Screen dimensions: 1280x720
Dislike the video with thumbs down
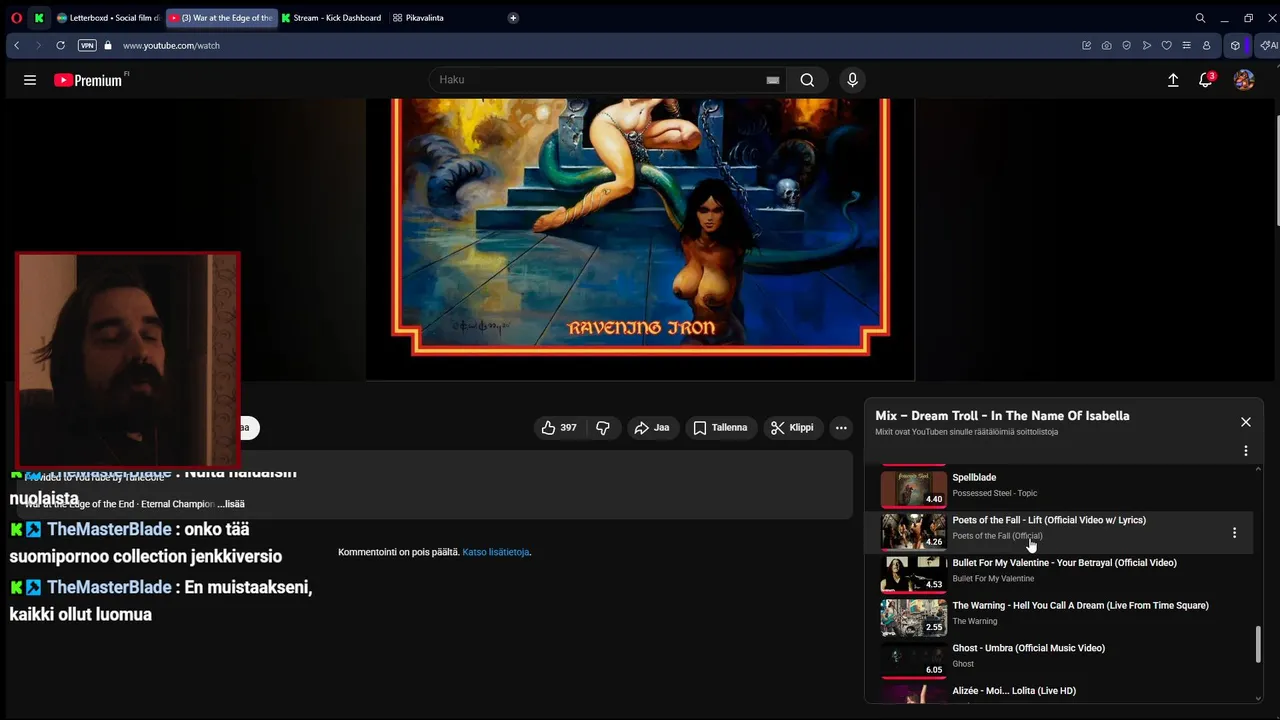click(x=603, y=427)
